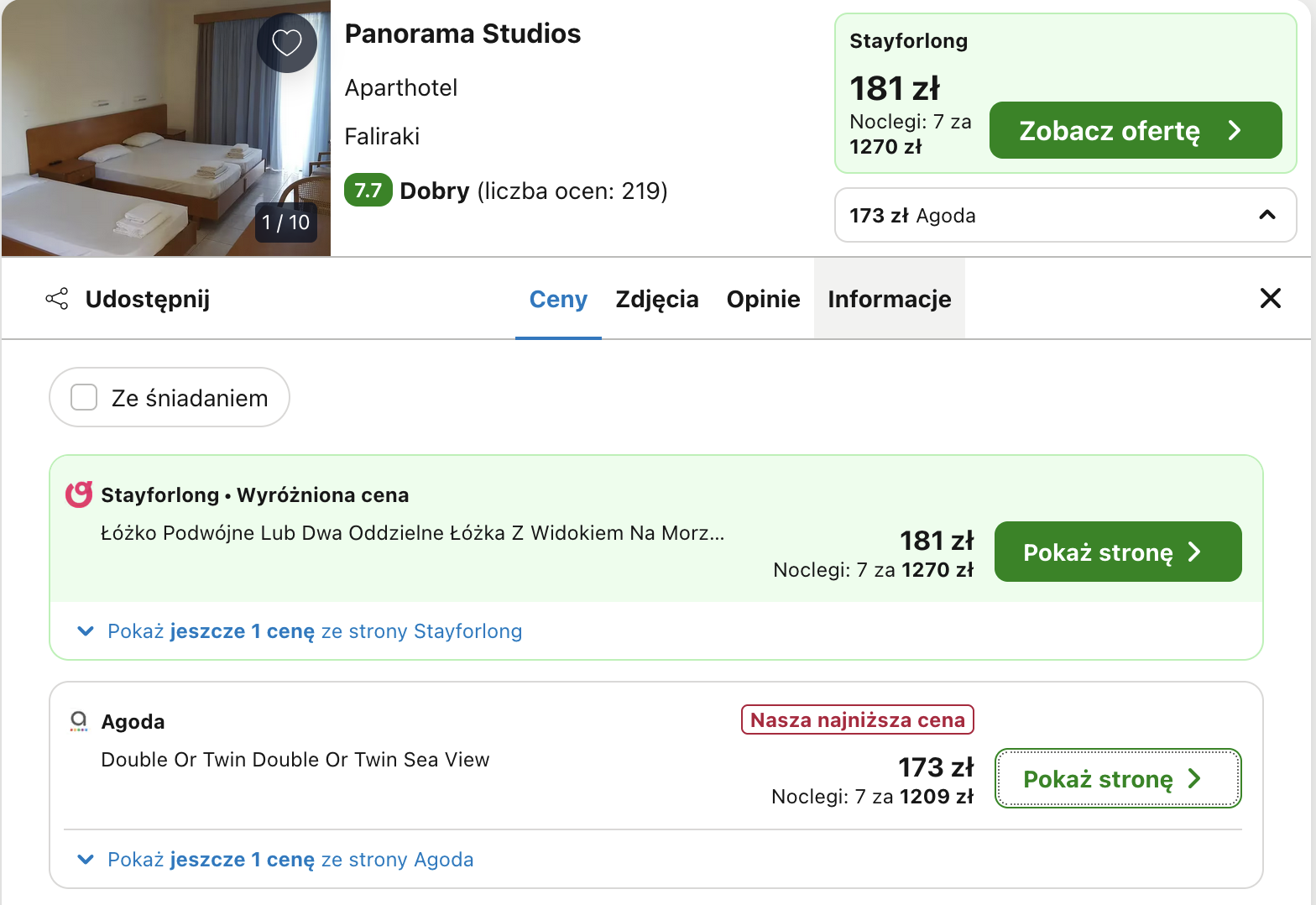Image resolution: width=1316 pixels, height=905 pixels.
Task: Click the 1 / 10 photo counter
Action: (286, 222)
